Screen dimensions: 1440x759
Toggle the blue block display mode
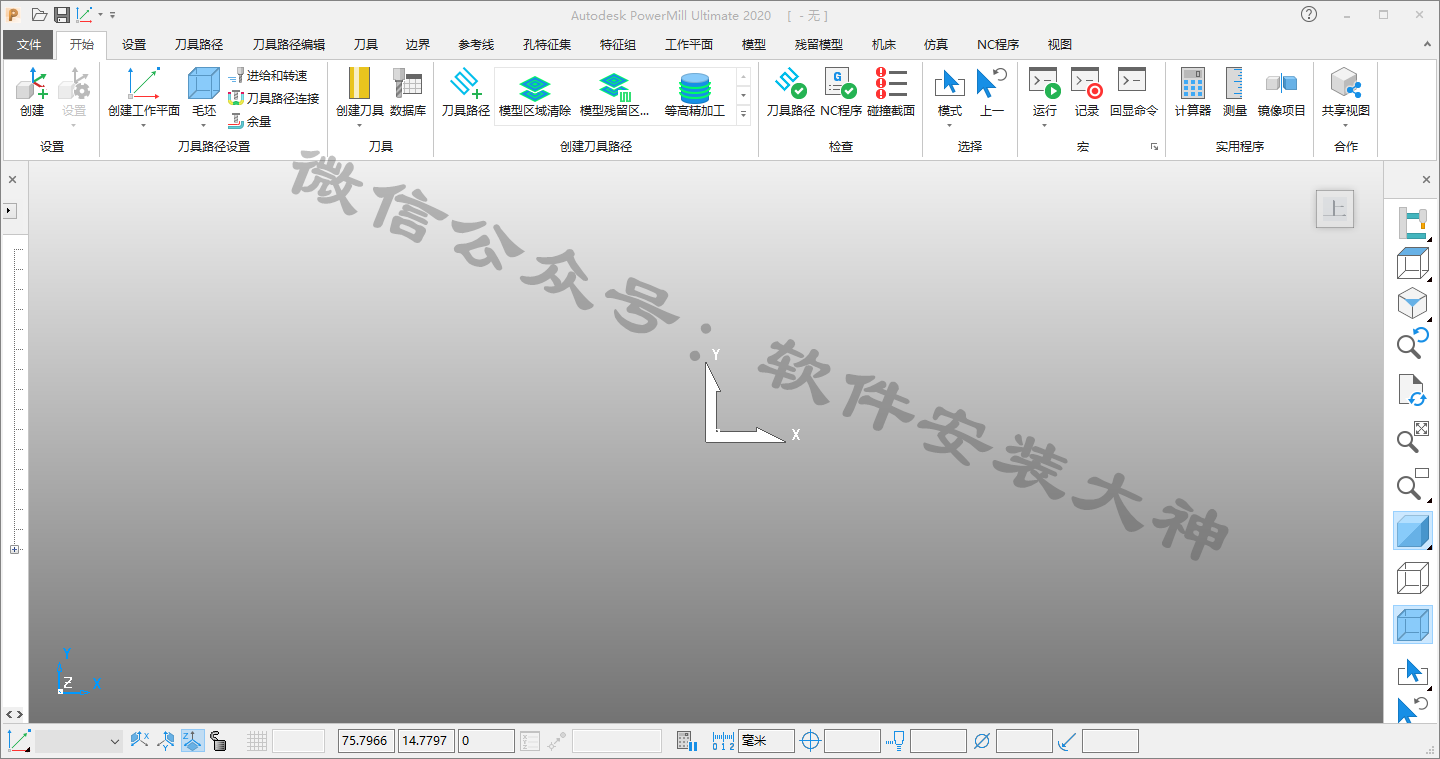point(1412,625)
